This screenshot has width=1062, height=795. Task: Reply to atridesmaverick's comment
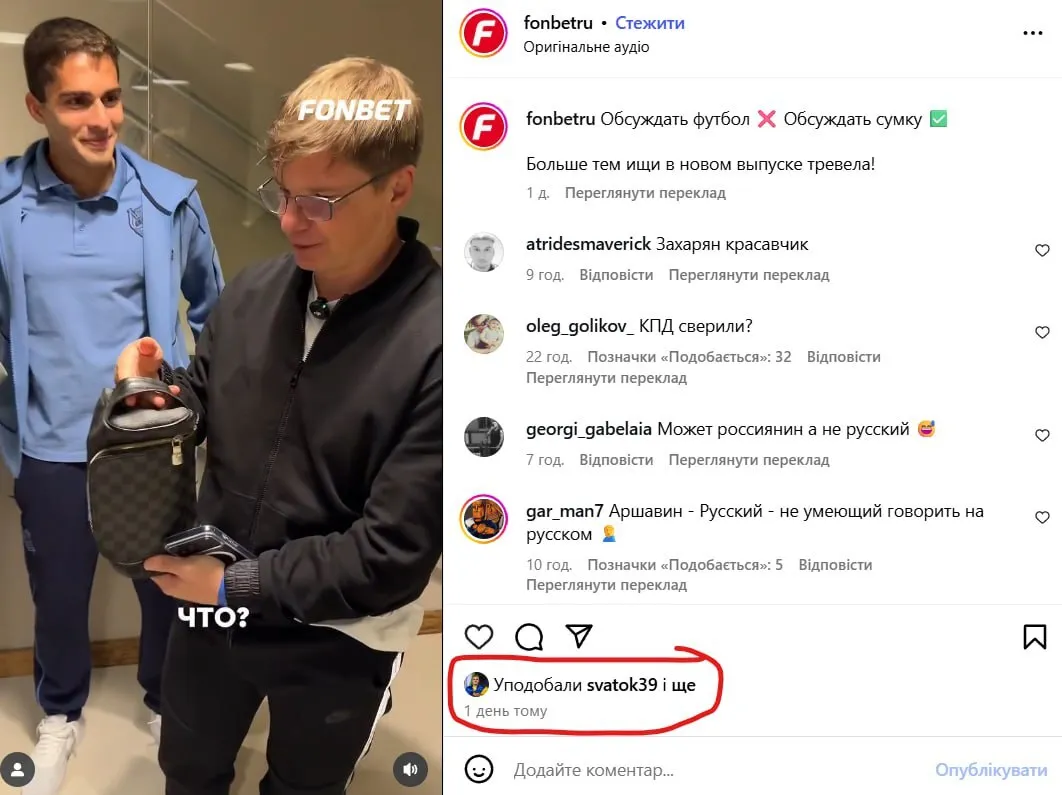[x=616, y=275]
